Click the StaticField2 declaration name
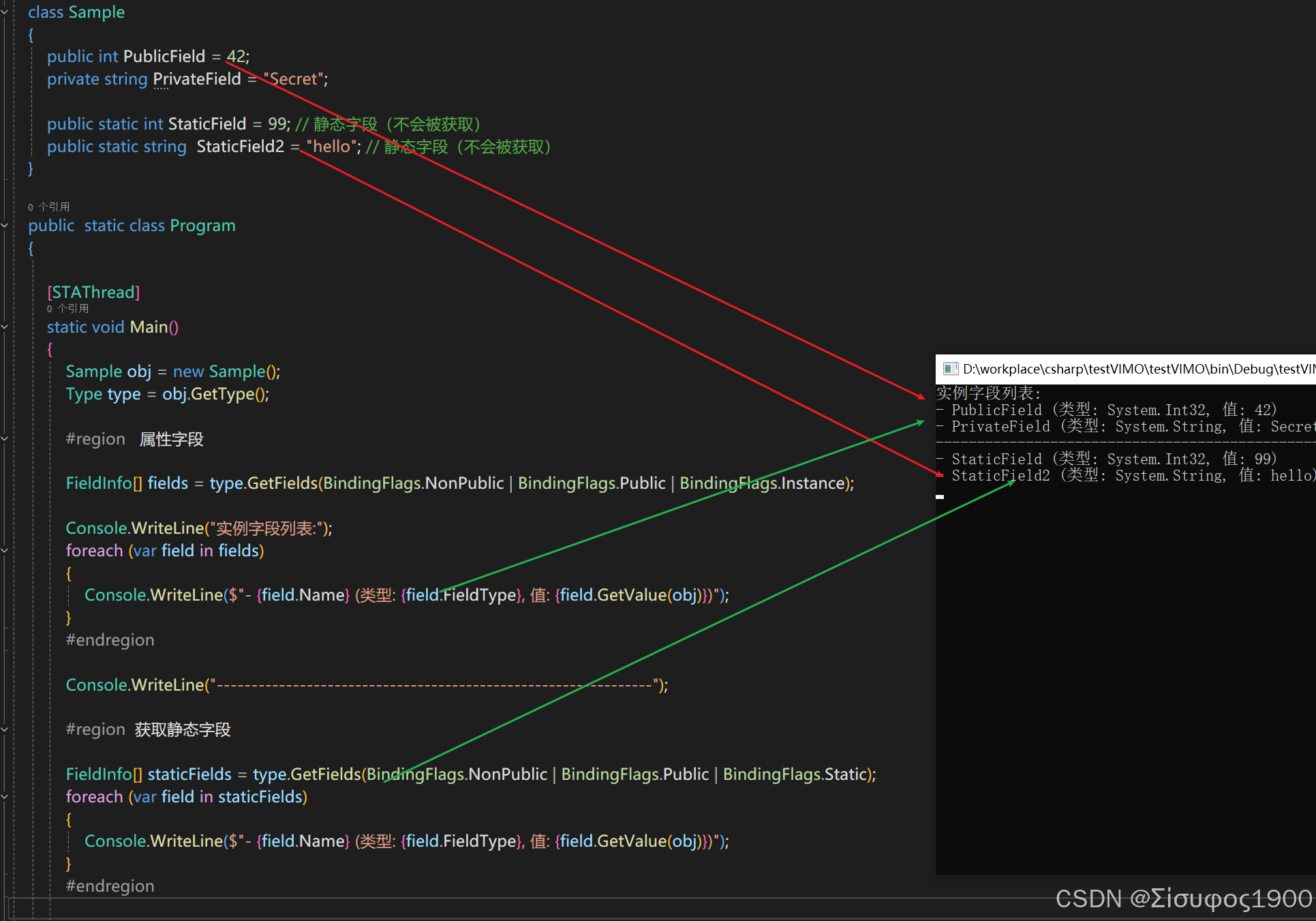The height and width of the screenshot is (921, 1316). pos(240,147)
